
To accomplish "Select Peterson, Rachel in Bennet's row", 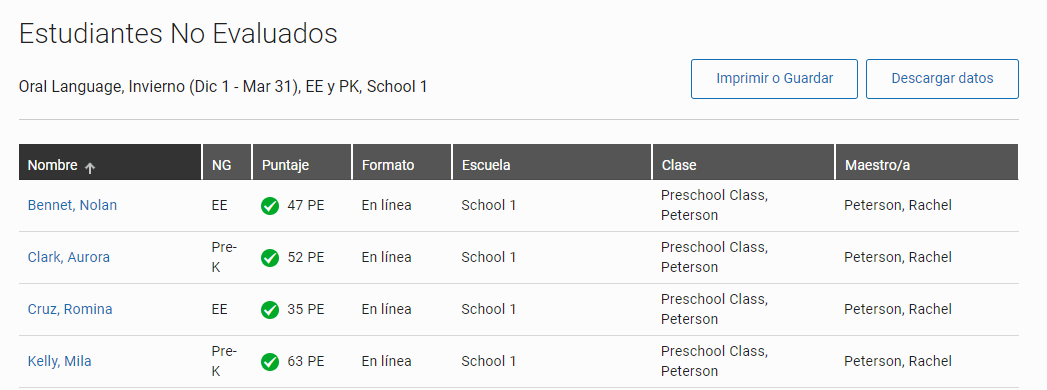I will click(898, 205).
